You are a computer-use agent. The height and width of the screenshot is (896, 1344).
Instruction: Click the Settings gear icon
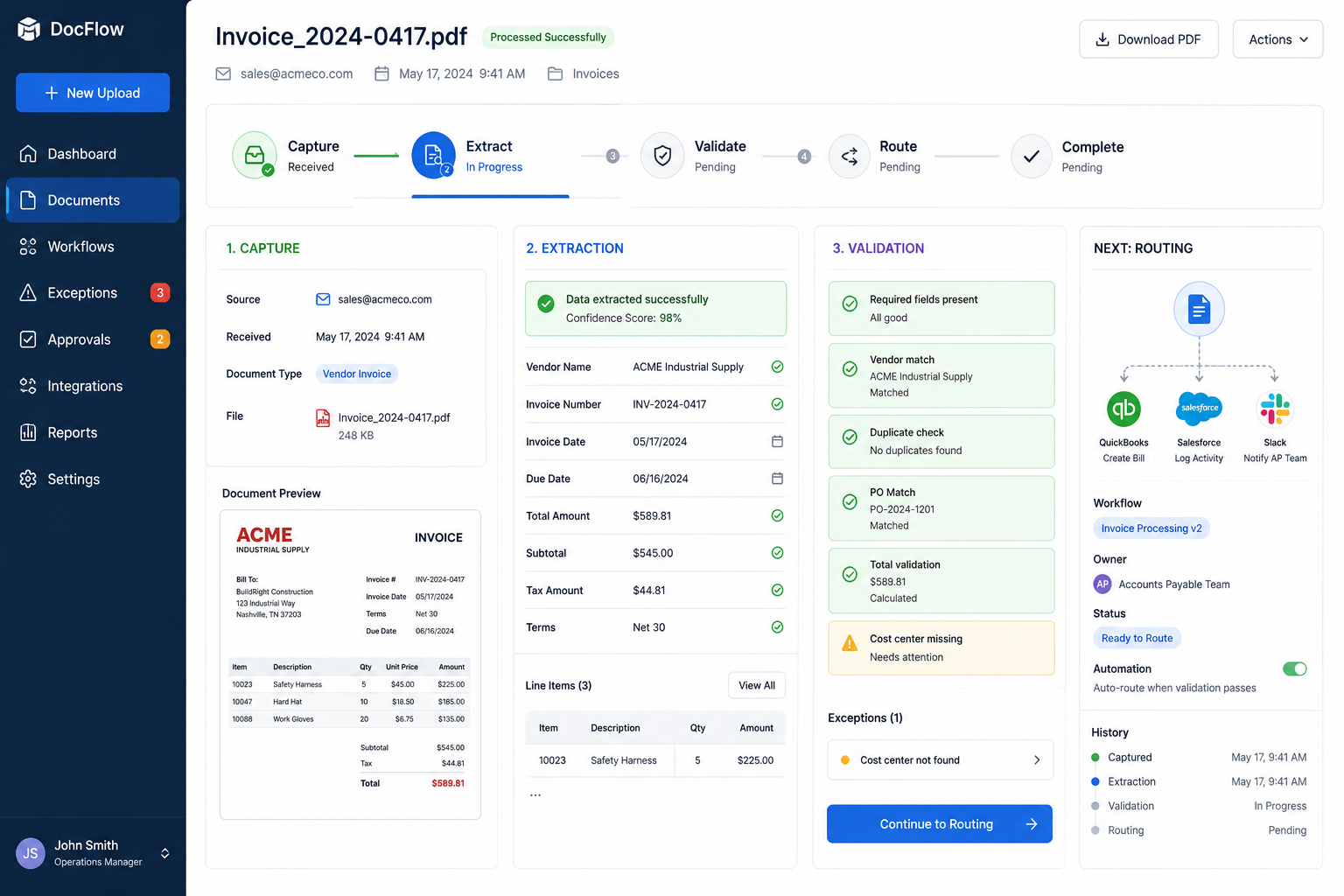pos(28,479)
